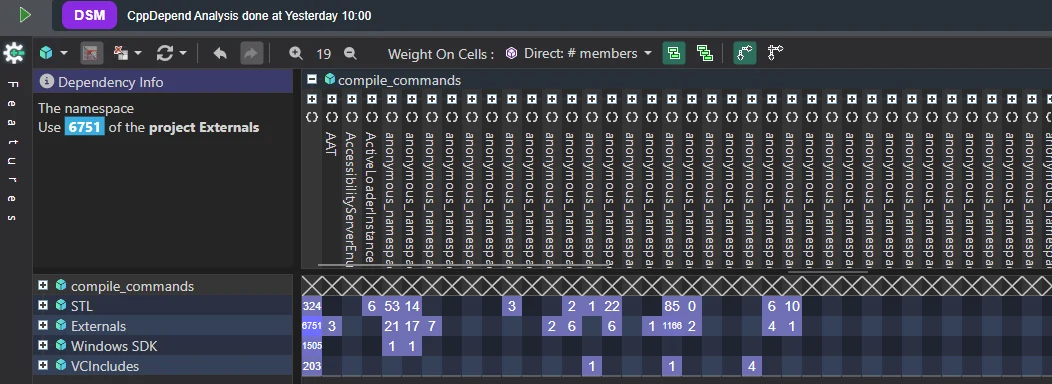This screenshot has height=384, width=1052.
Task: Click the cube icon beside STL
Action: point(61,305)
